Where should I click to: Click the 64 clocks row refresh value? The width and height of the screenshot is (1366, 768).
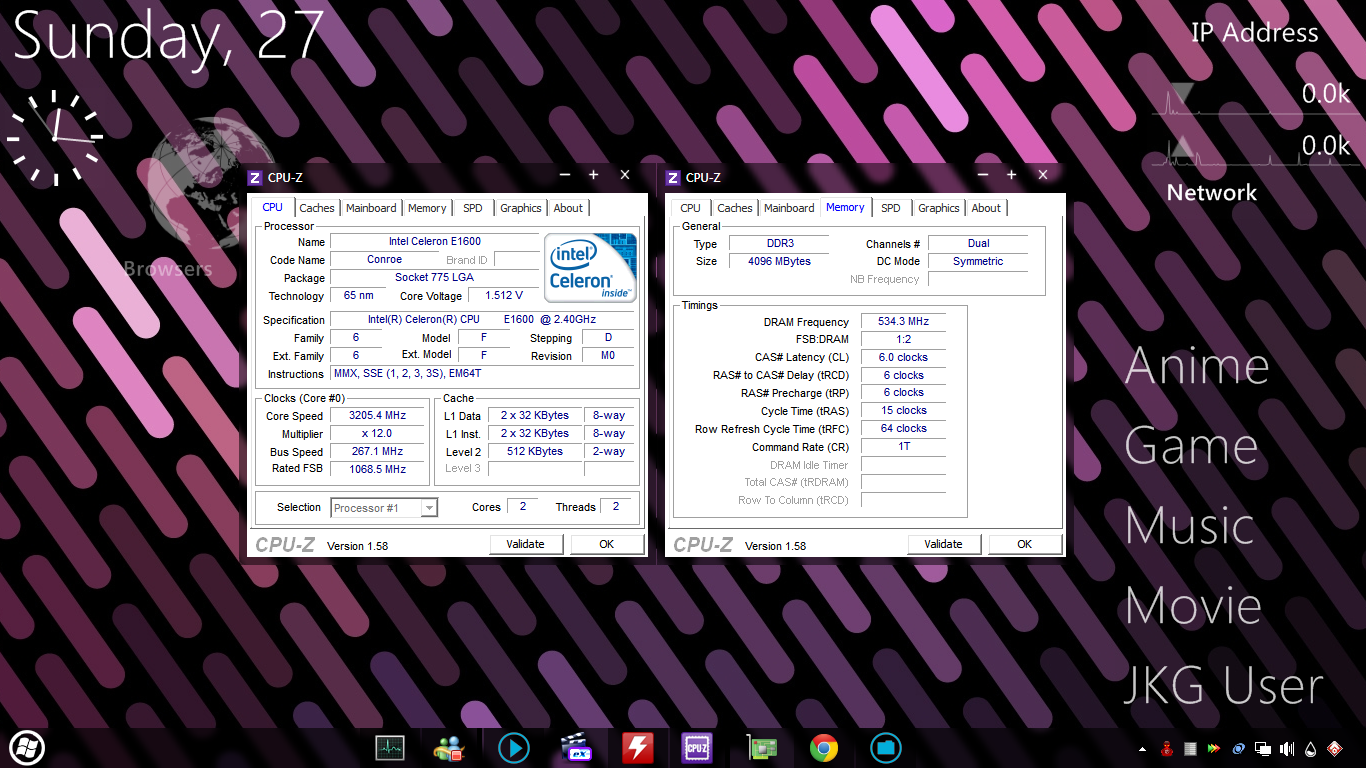[x=903, y=428]
